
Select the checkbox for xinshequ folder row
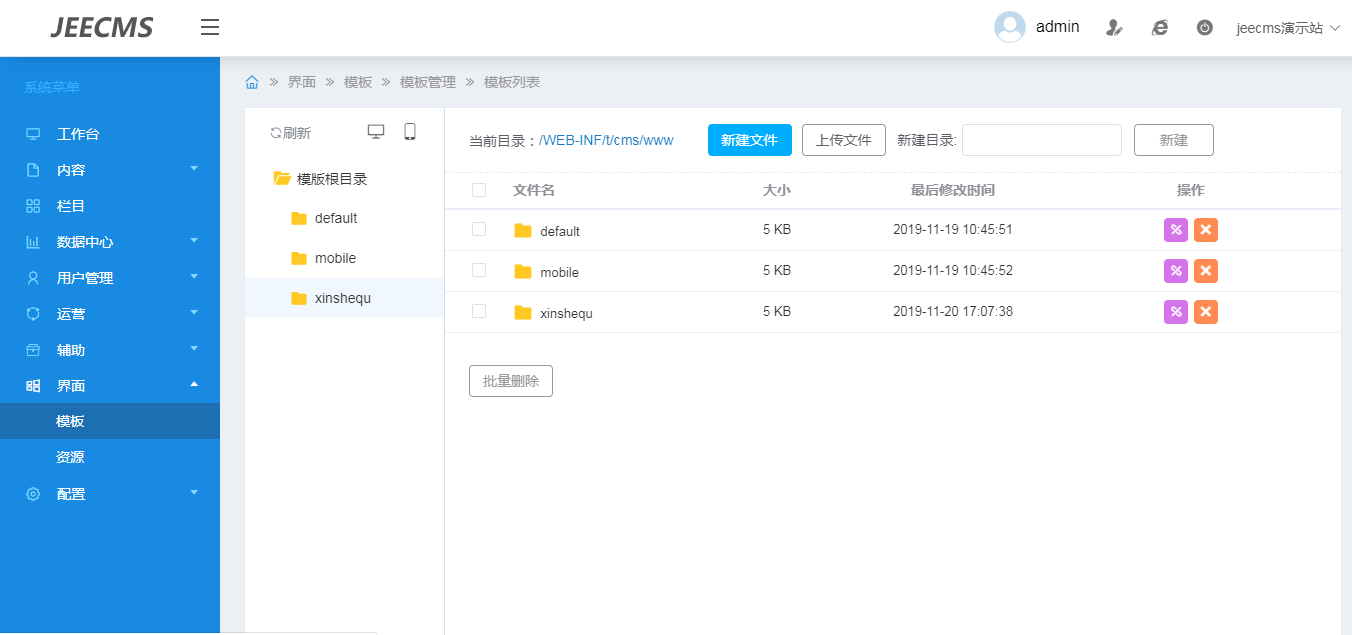click(x=479, y=311)
